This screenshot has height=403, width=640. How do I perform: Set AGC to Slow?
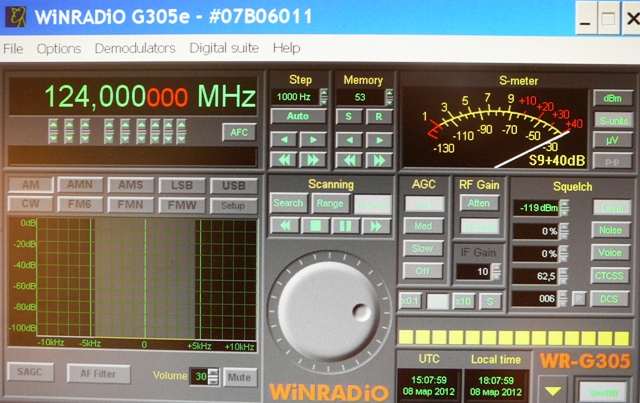coord(423,248)
